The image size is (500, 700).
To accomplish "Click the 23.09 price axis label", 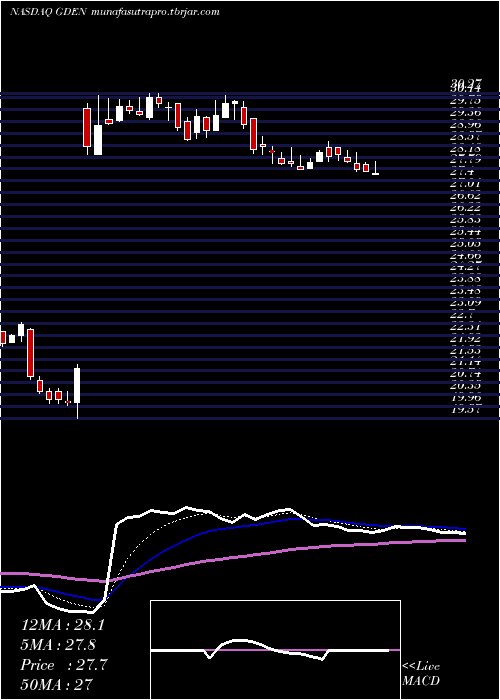I will pyautogui.click(x=466, y=302).
